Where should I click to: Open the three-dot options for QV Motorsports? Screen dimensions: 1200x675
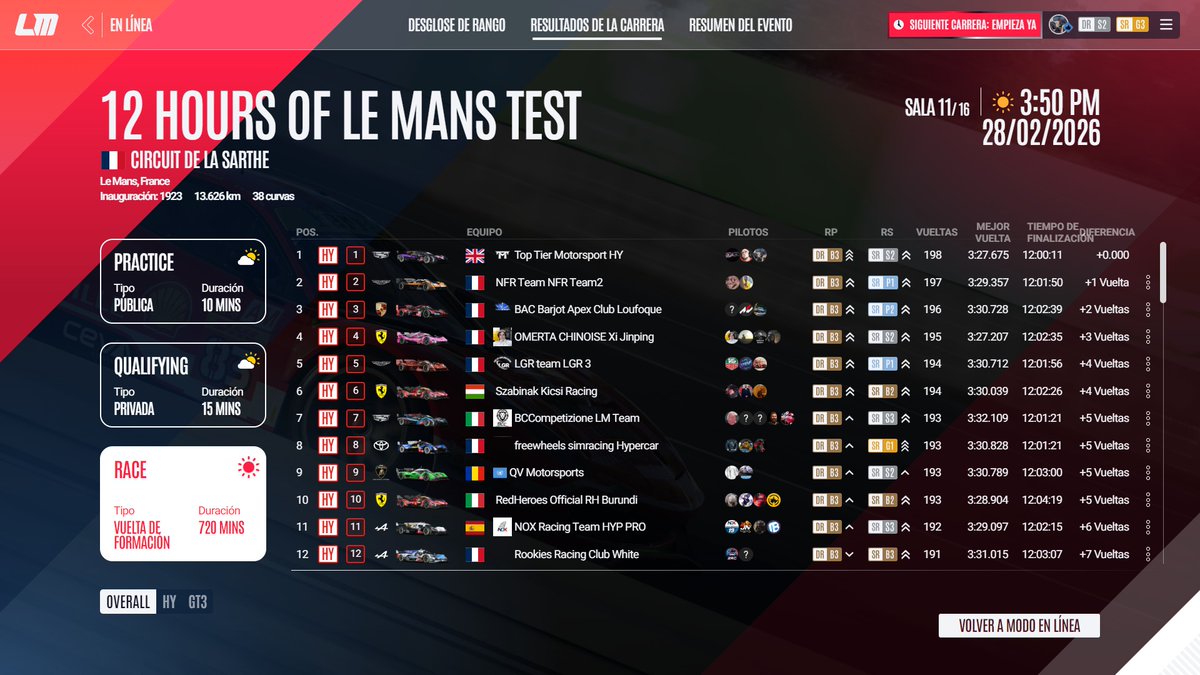(1148, 472)
